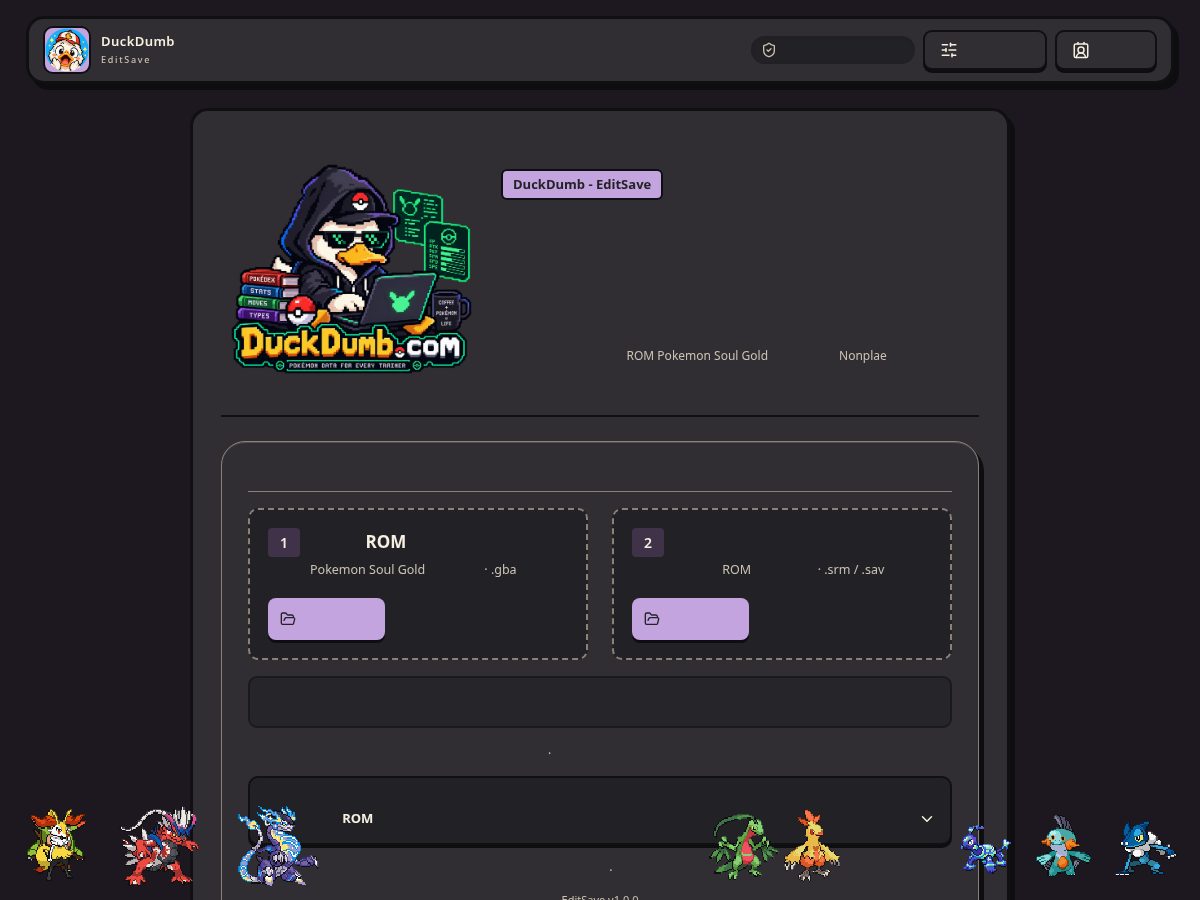Click the empty status box below the upload cards
The width and height of the screenshot is (1200, 900).
600,702
